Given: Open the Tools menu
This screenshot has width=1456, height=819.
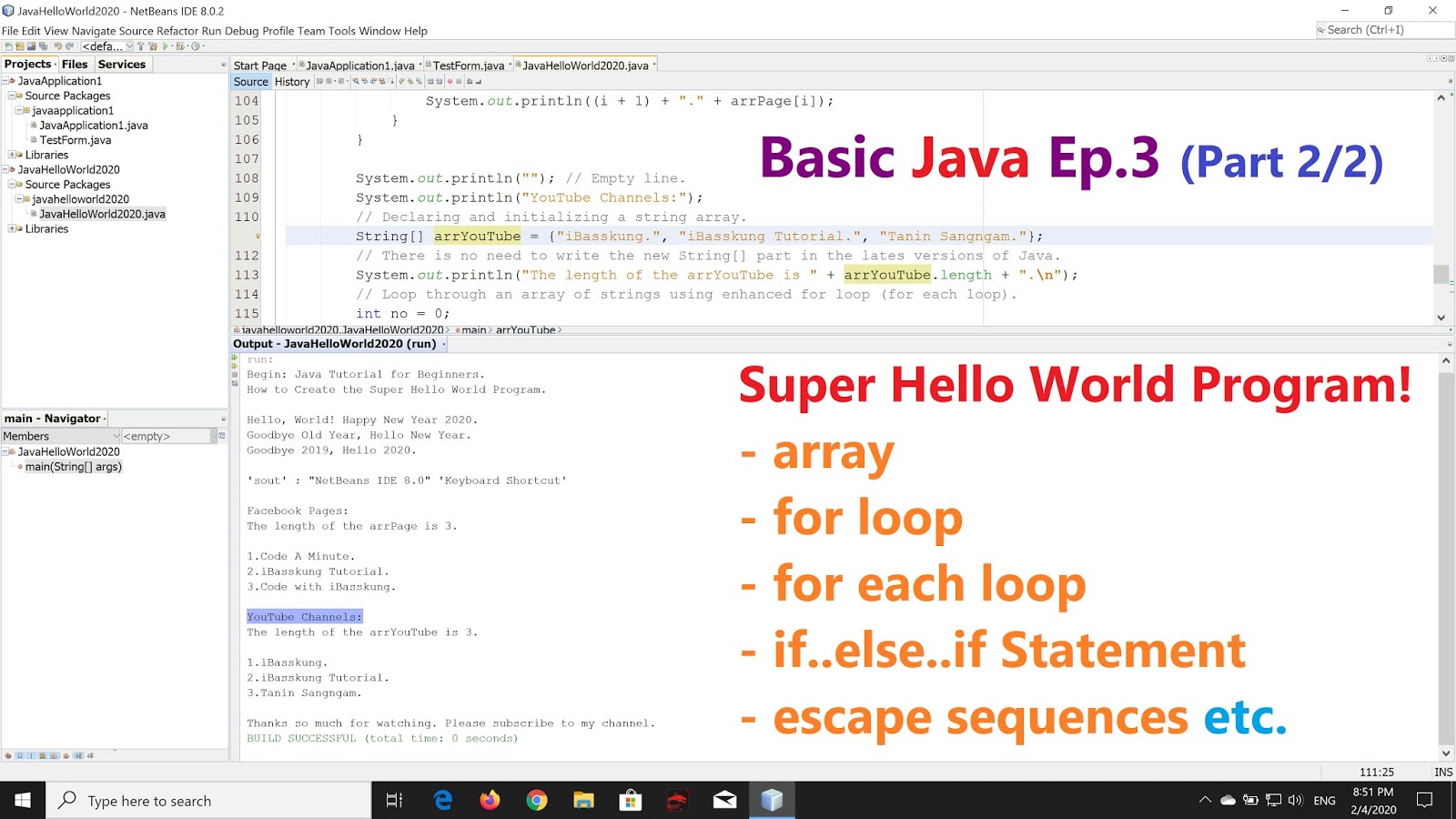Looking at the screenshot, I should (342, 31).
